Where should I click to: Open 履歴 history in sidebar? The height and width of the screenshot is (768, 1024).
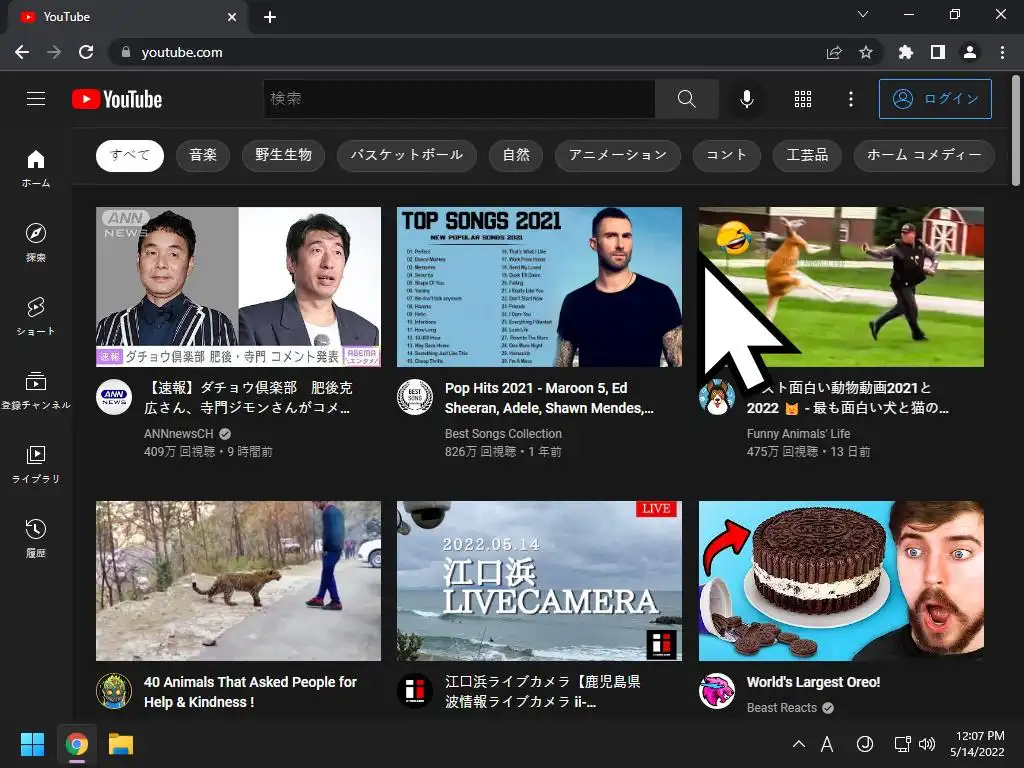coord(36,538)
